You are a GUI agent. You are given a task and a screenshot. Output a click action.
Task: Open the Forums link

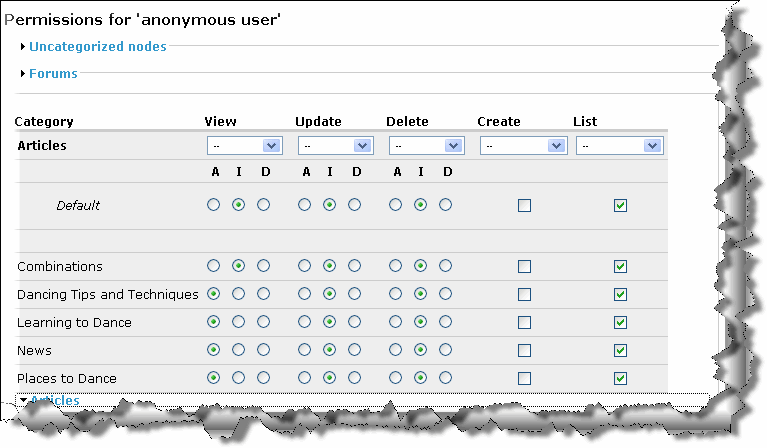point(53,73)
